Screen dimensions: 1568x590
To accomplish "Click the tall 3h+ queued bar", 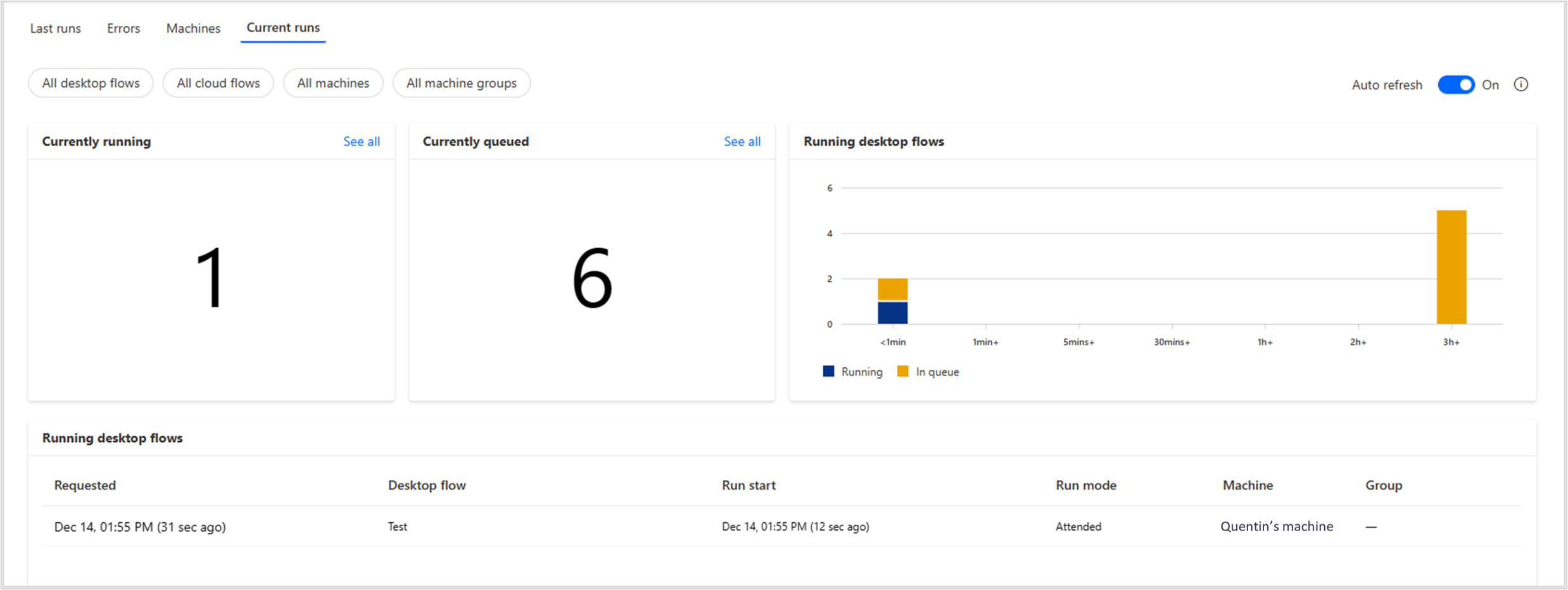I will [x=1451, y=267].
